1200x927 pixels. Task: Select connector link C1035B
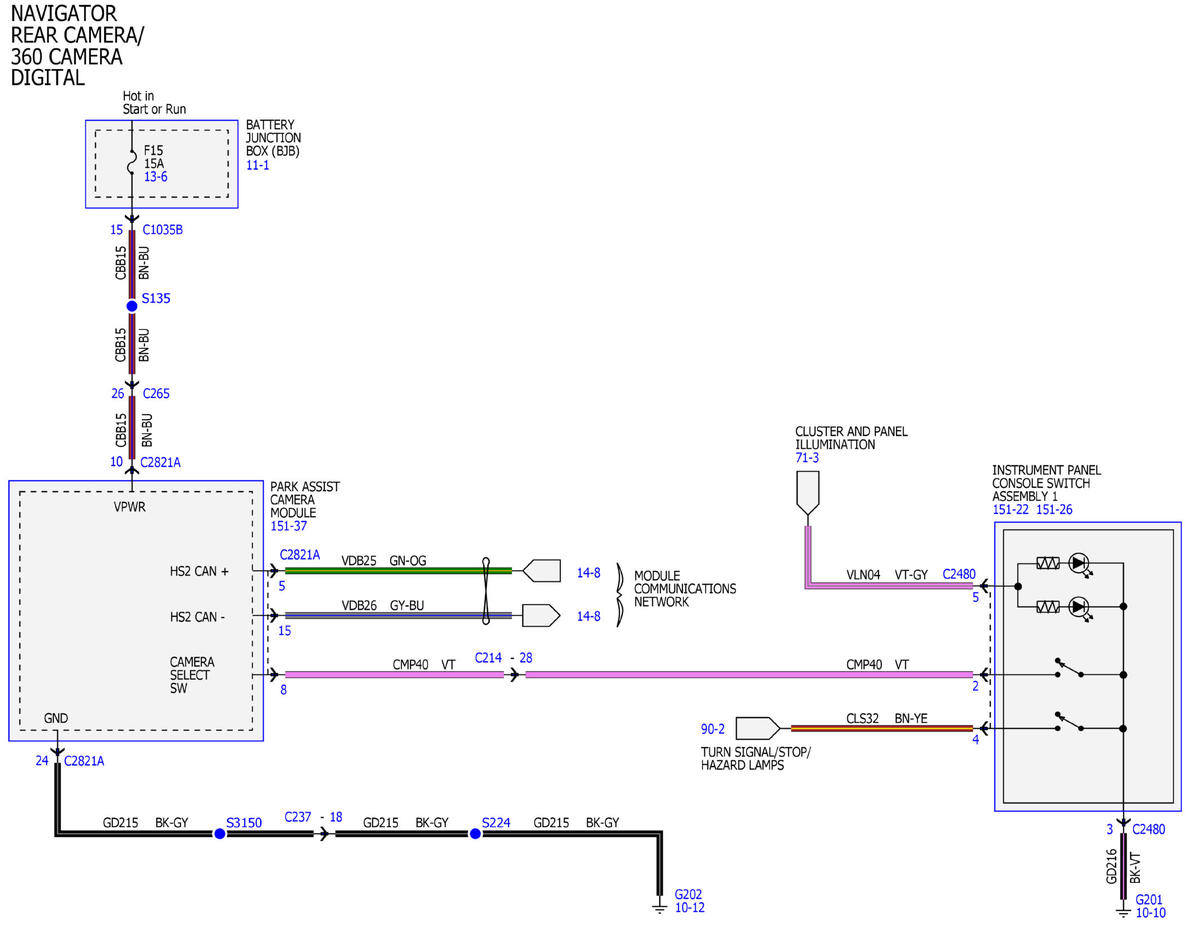pyautogui.click(x=163, y=230)
